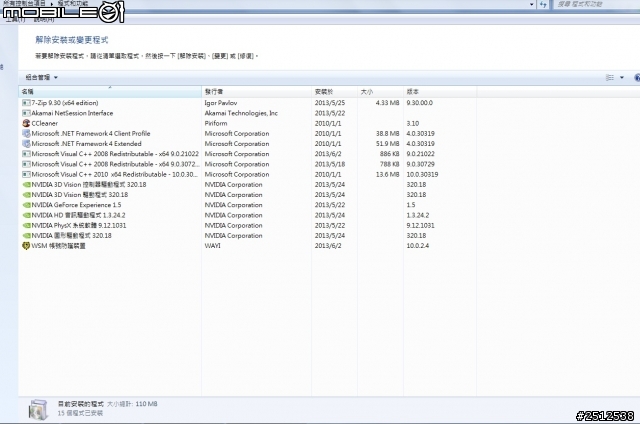Click the Akamai NetSession Interface icon

(x=26, y=113)
